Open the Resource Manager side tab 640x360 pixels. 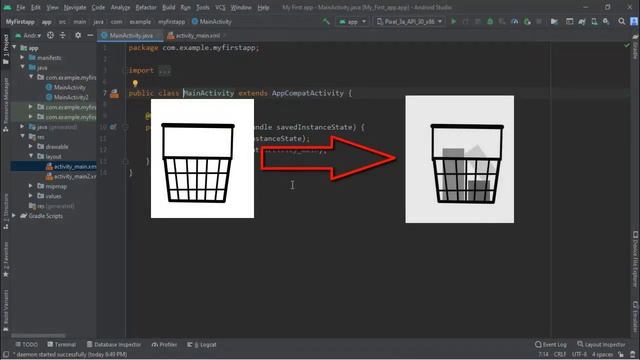tap(6, 103)
